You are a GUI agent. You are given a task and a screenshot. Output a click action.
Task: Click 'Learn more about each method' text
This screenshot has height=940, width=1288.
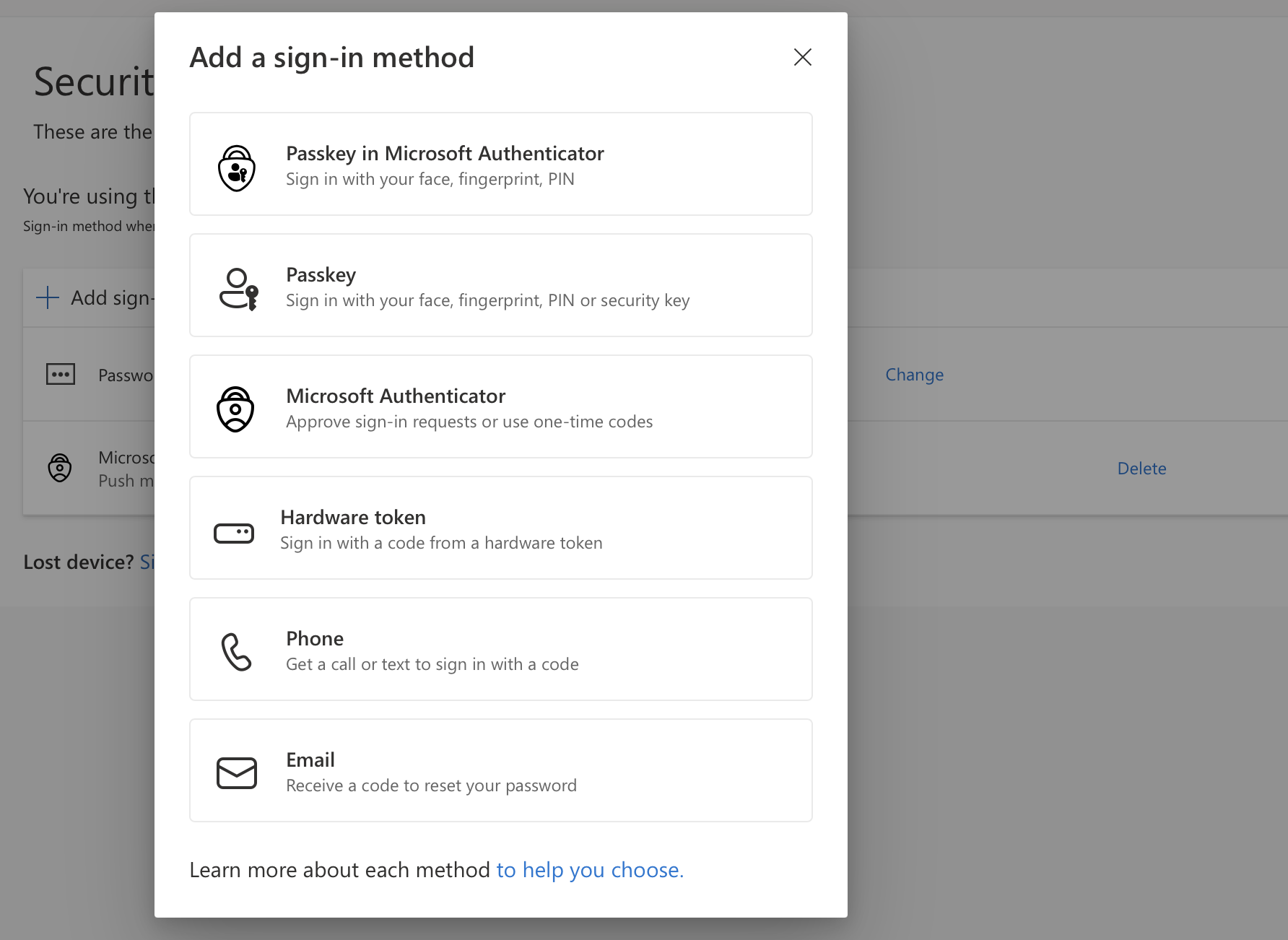340,870
